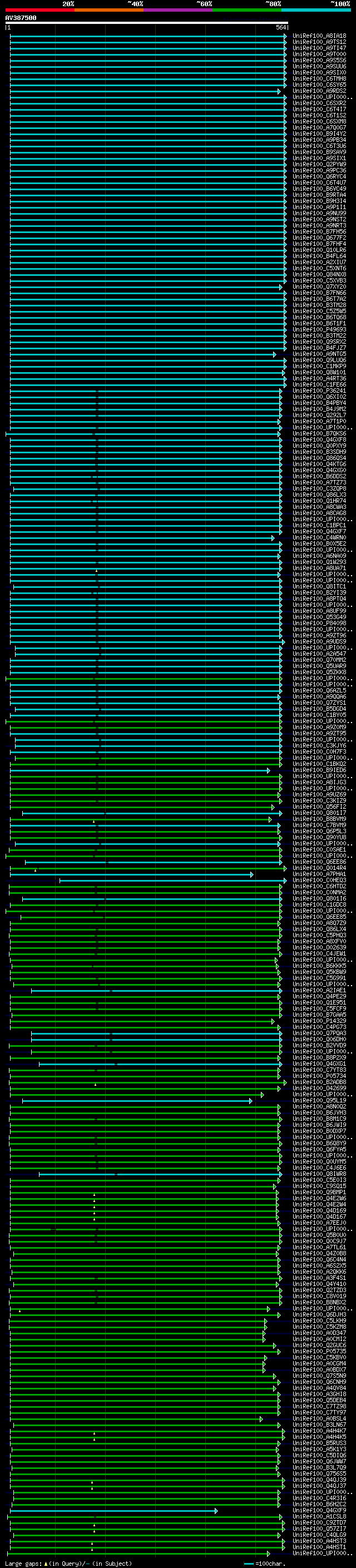Open hit UniRef100_A9TS12
The height and width of the screenshot is (1568, 356).
319,42
